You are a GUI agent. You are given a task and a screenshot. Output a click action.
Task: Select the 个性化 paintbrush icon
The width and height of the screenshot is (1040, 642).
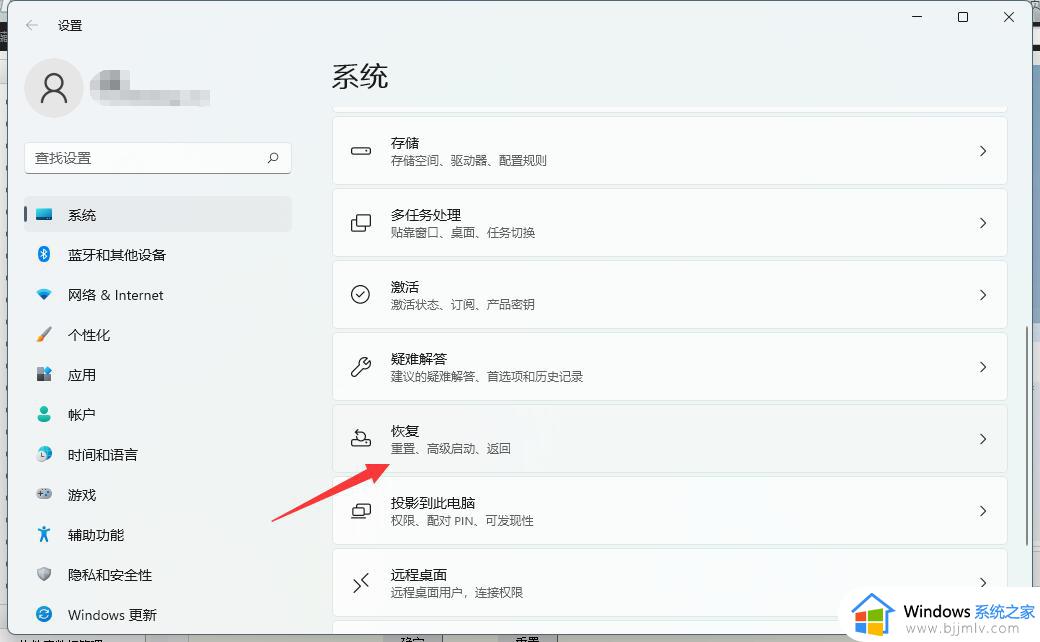coord(44,335)
